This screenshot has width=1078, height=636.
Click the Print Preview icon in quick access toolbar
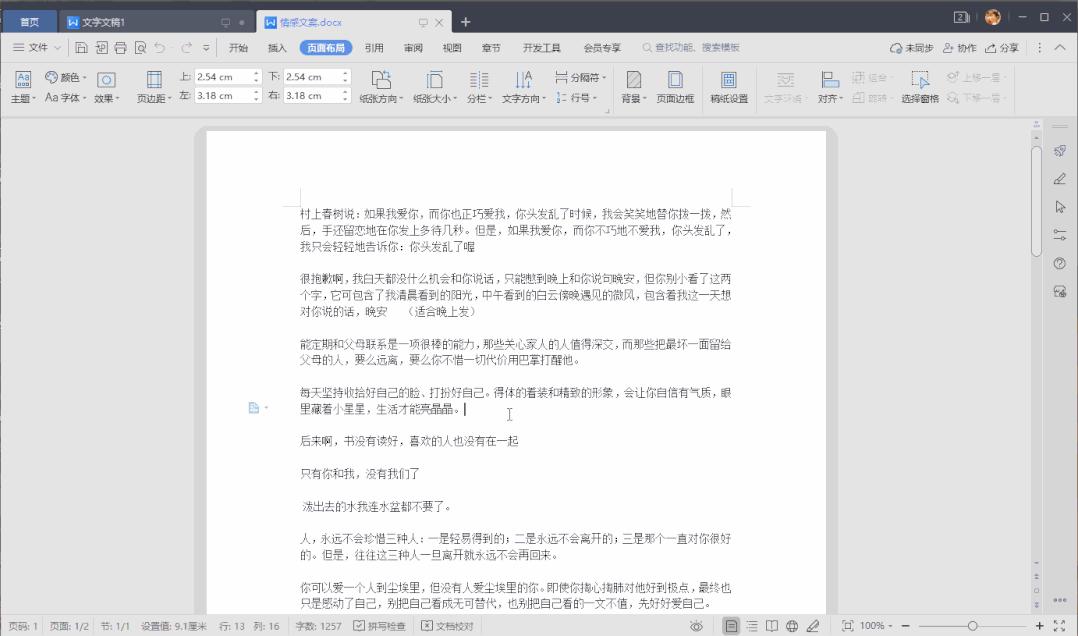coord(140,47)
